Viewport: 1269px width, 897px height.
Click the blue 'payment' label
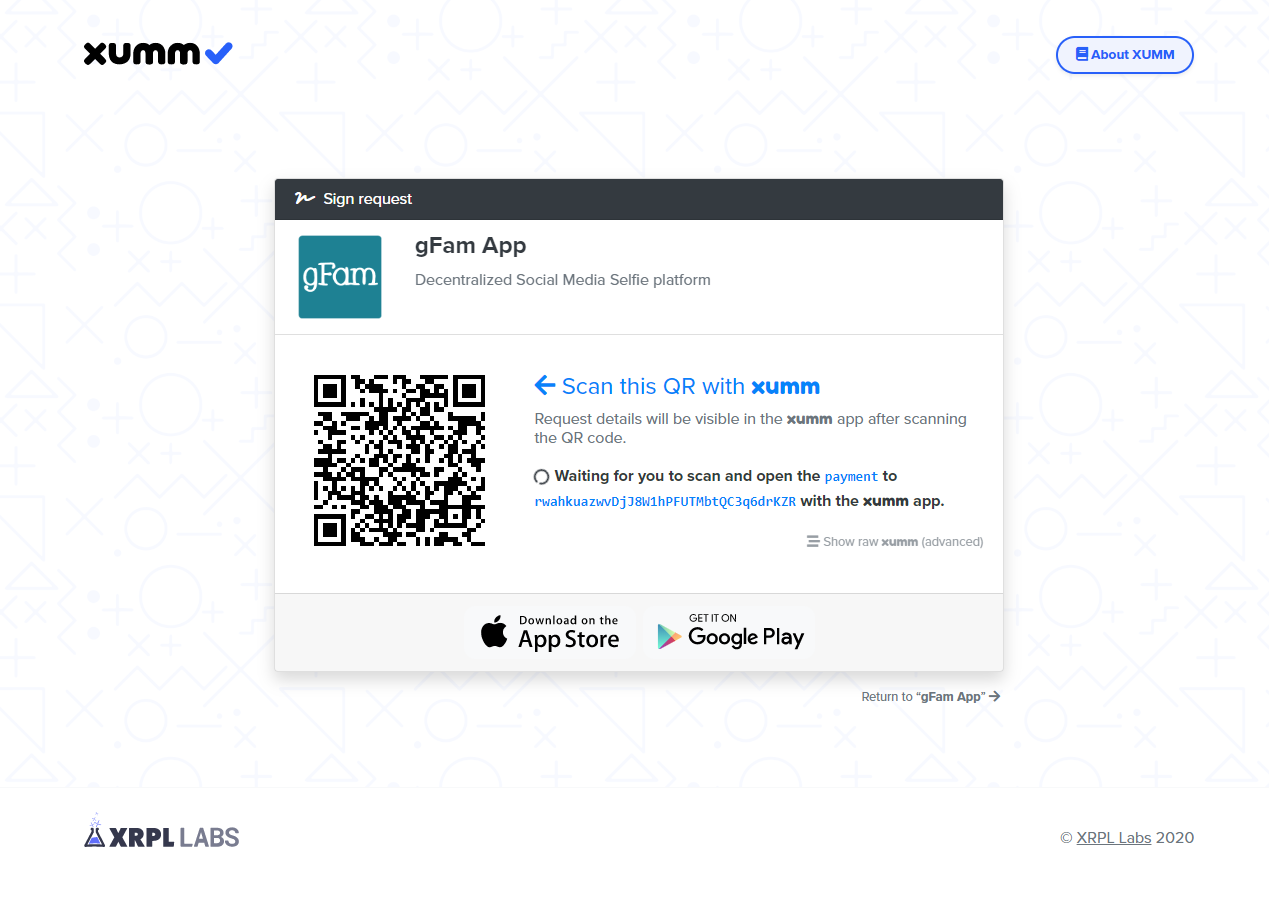[851, 477]
